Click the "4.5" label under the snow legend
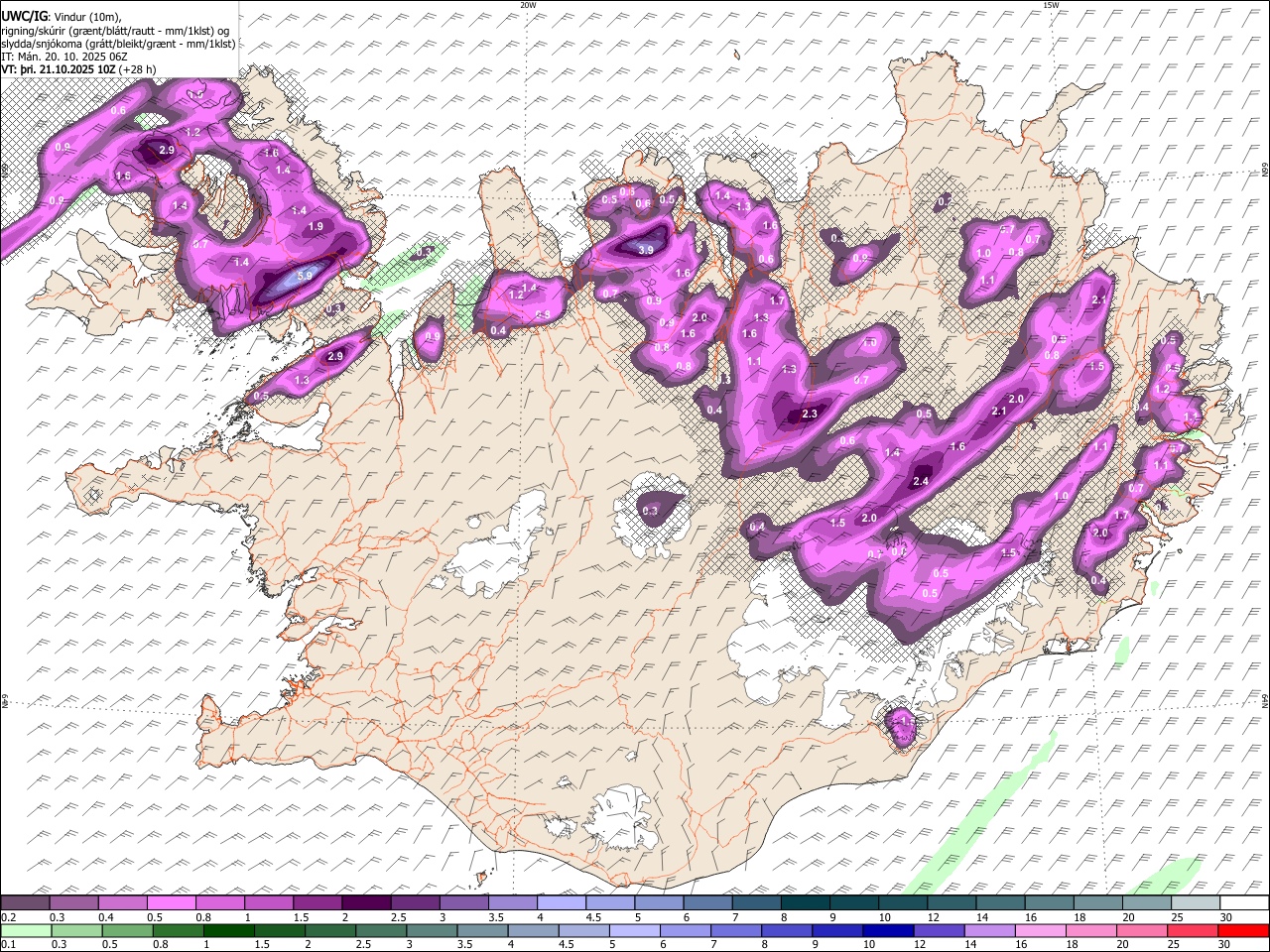Screen dimensions: 1270x952 pos(592,917)
